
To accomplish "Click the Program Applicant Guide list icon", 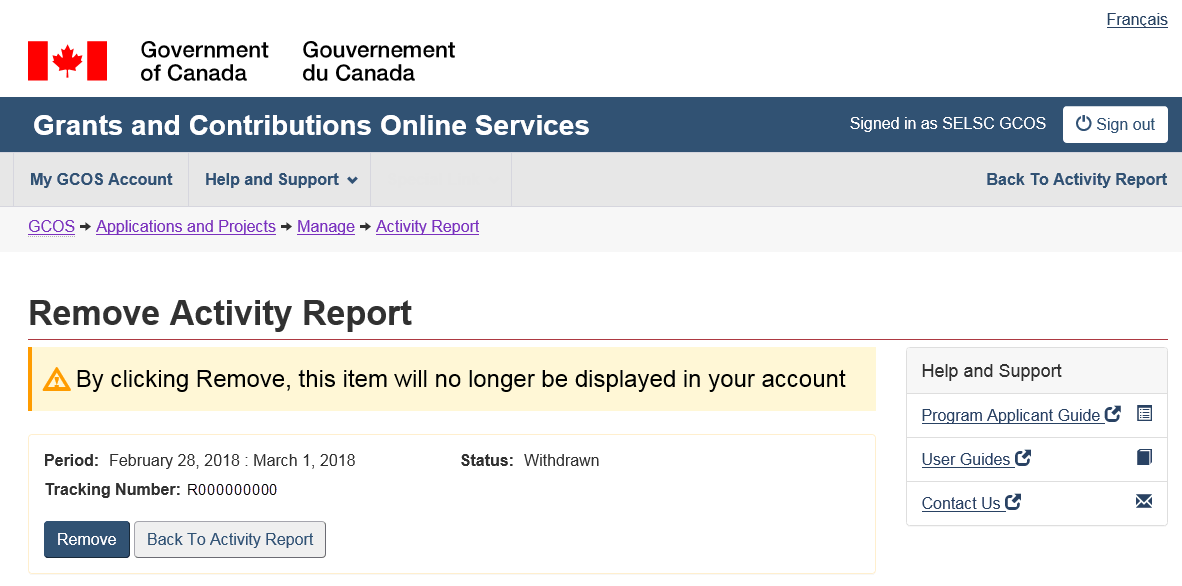I will (1144, 413).
